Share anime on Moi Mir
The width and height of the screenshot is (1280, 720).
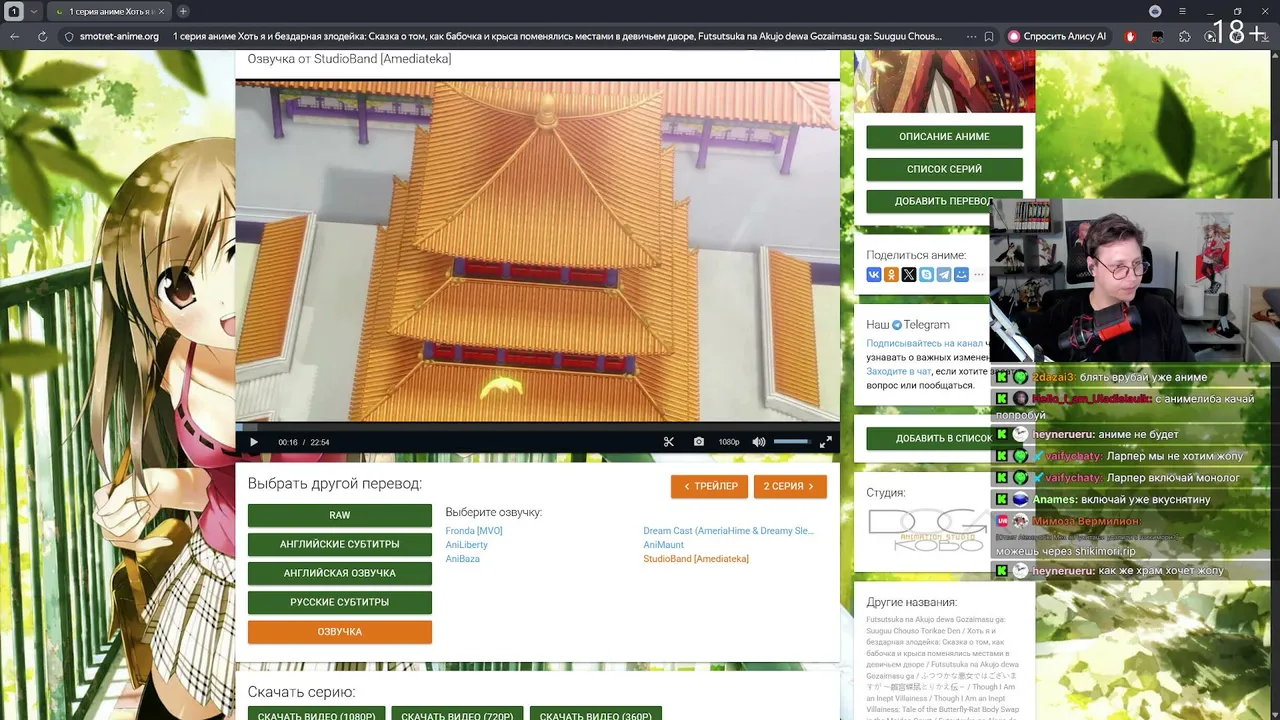[x=961, y=275]
